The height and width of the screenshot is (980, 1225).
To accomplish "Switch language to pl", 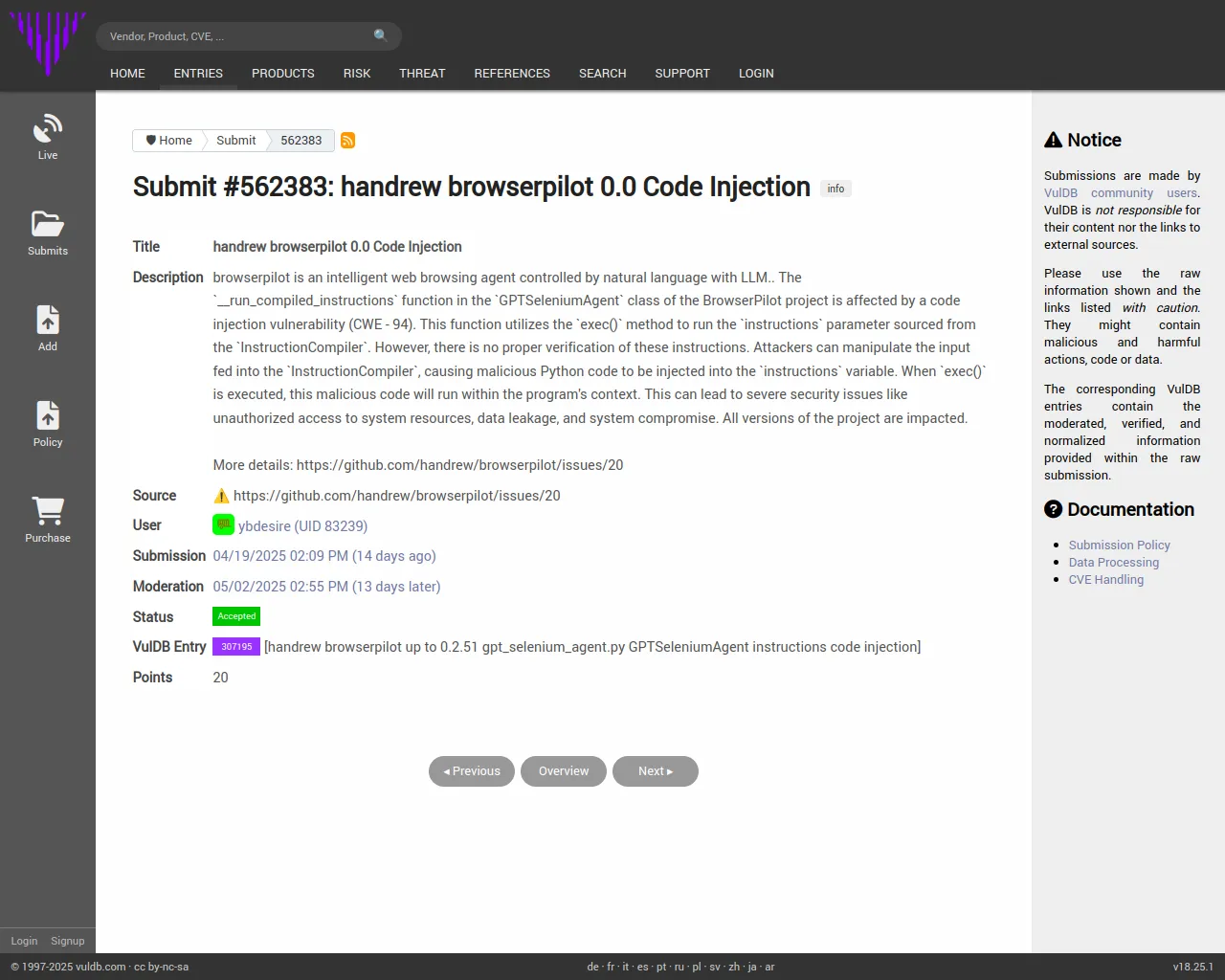I will [697, 967].
